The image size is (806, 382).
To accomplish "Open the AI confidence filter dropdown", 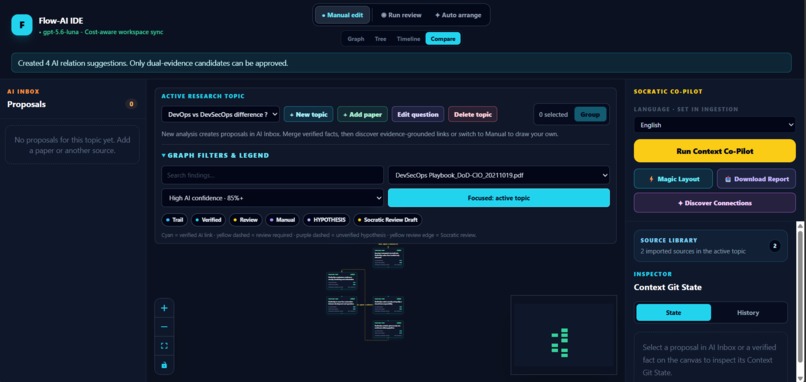I will pyautogui.click(x=272, y=198).
